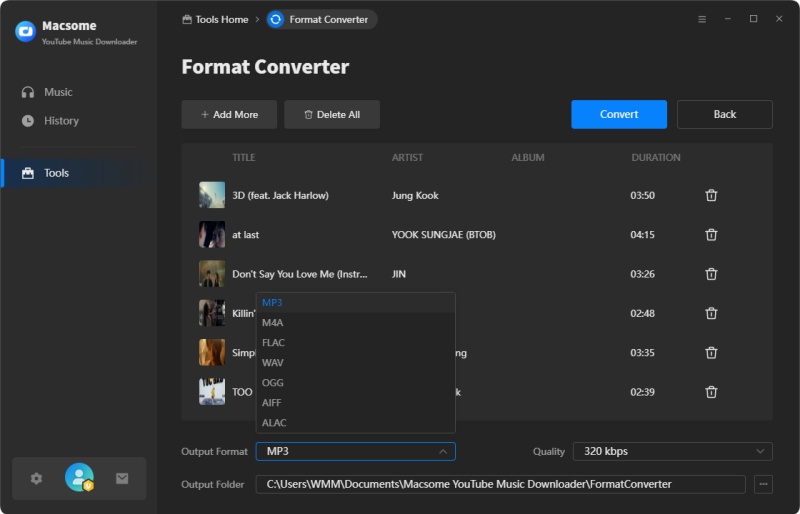
Task: Click the duration 03:26
Action: [x=642, y=274]
